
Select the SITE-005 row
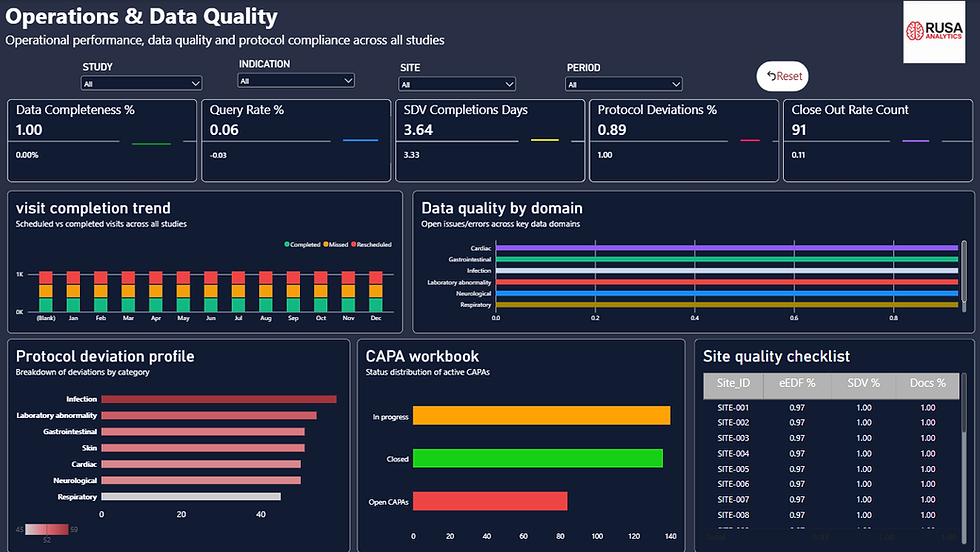831,469
